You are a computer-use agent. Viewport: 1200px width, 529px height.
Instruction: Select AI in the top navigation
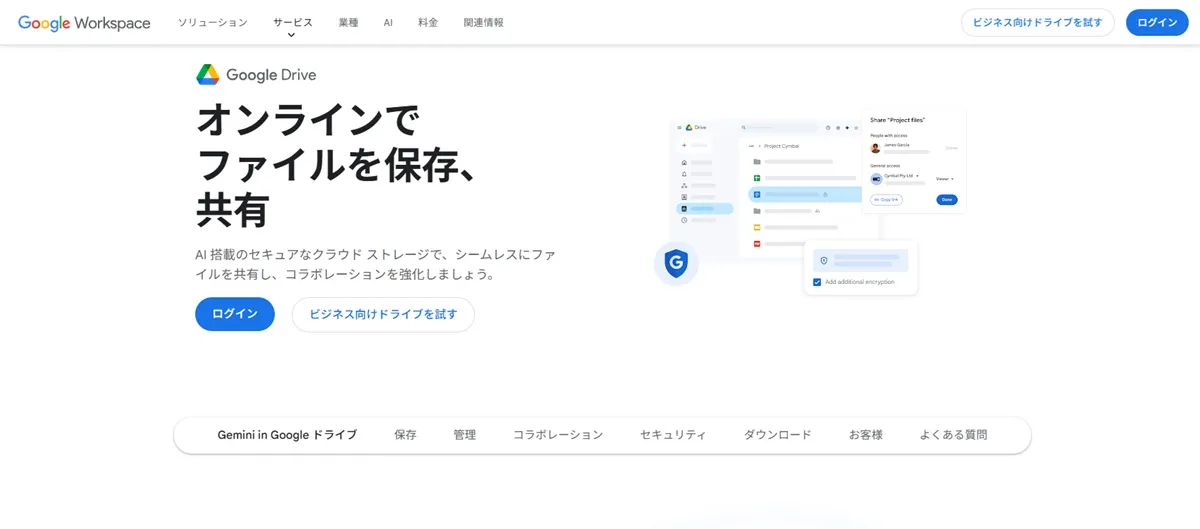click(x=388, y=22)
